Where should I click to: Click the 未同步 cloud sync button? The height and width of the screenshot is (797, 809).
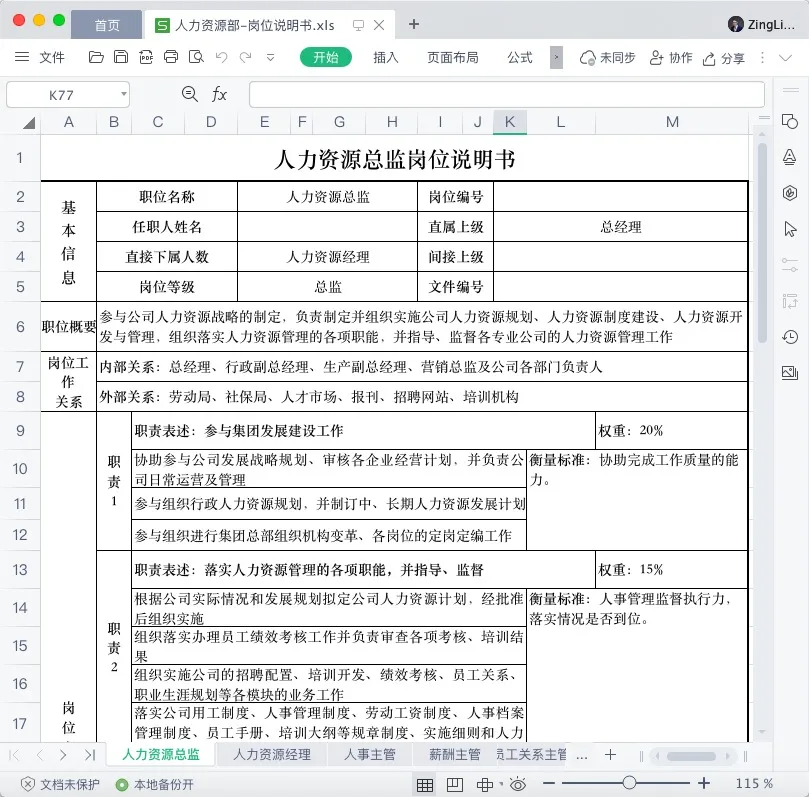607,57
